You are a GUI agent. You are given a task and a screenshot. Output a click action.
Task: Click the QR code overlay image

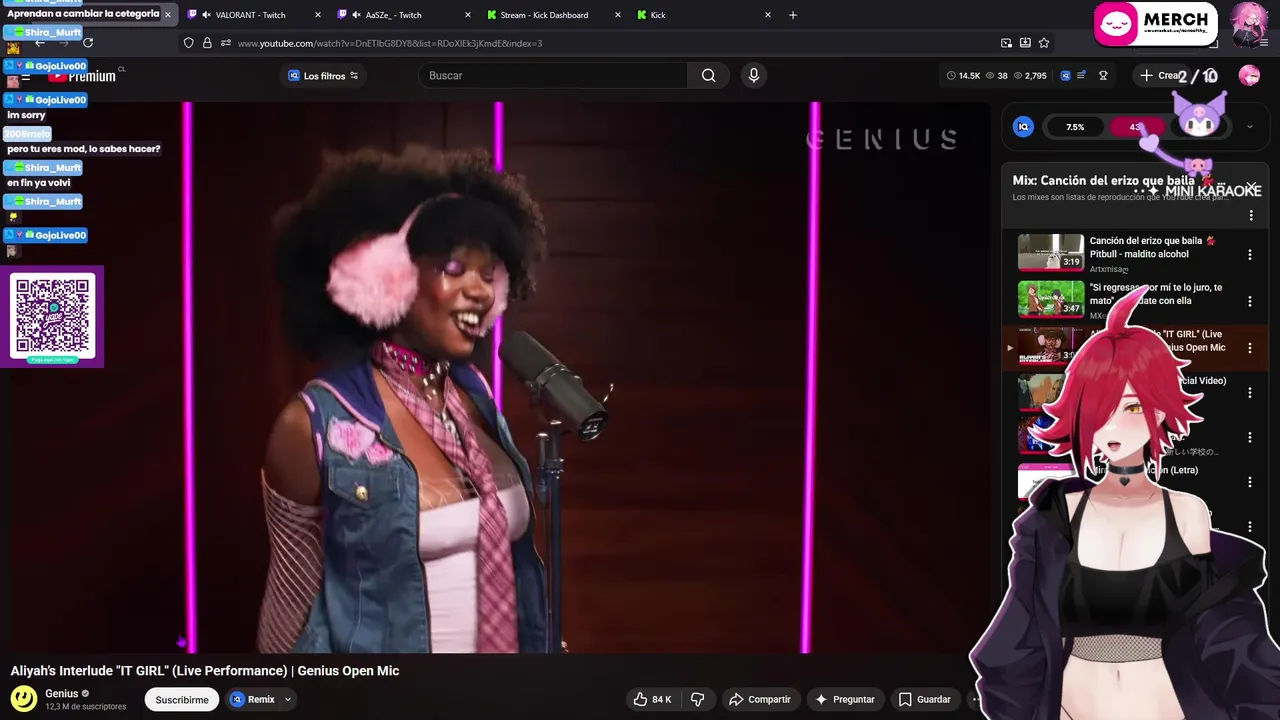coord(53,318)
